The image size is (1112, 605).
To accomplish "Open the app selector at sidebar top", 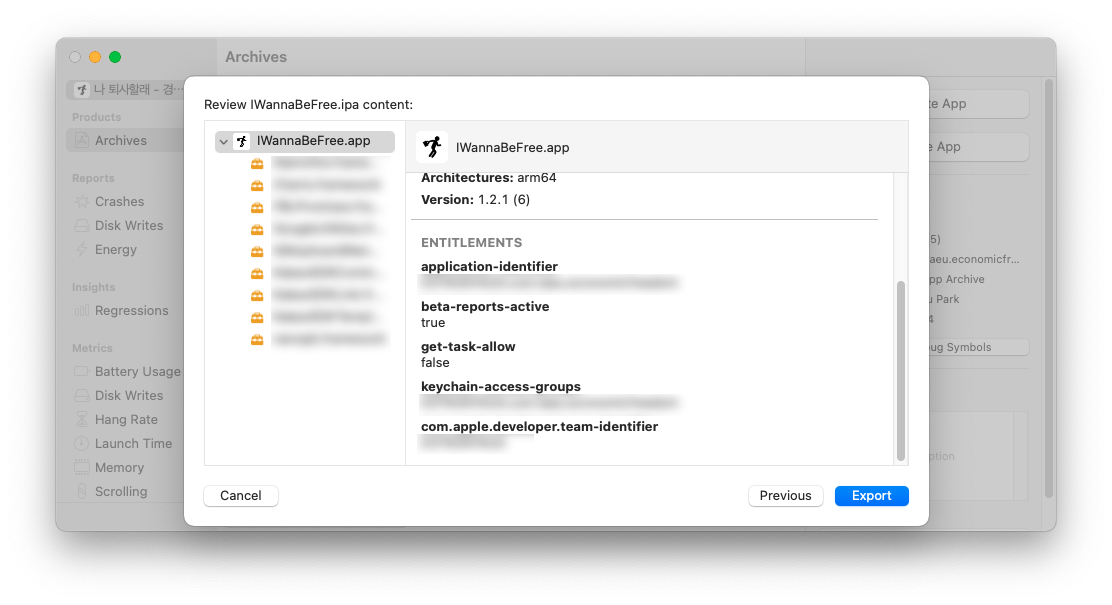I will [126, 89].
